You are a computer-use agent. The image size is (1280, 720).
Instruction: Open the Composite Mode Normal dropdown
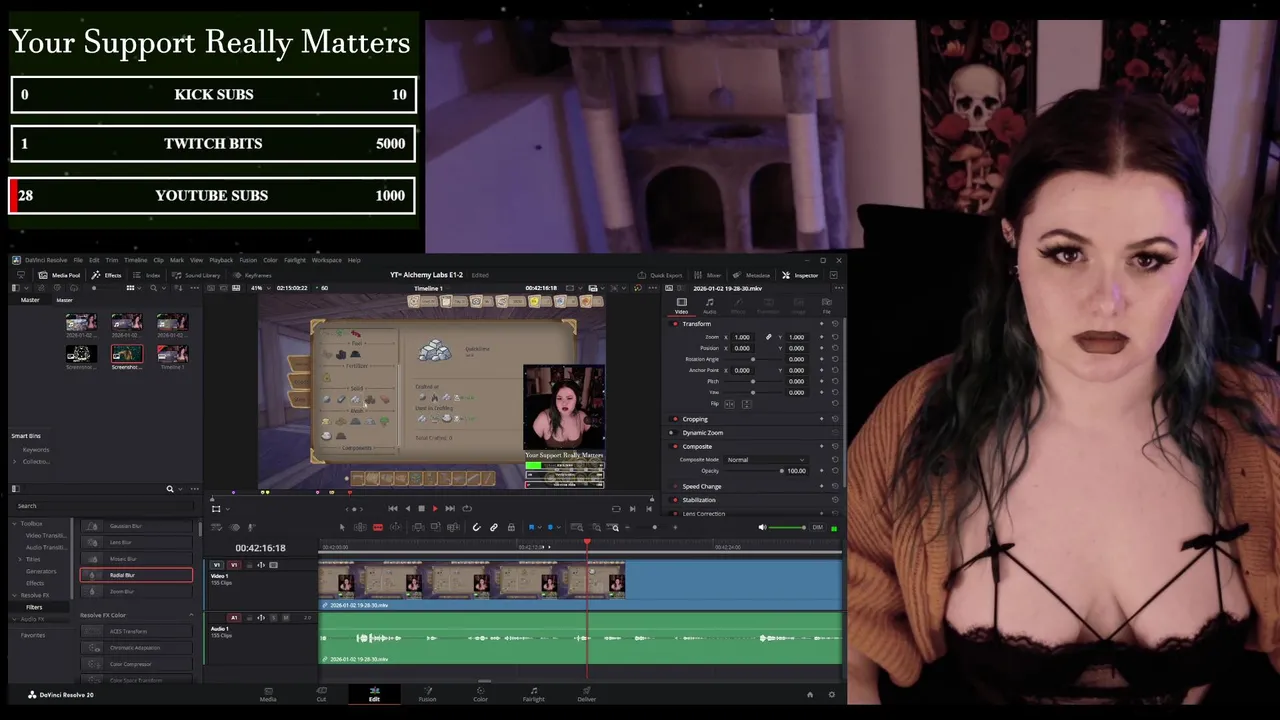[766, 460]
